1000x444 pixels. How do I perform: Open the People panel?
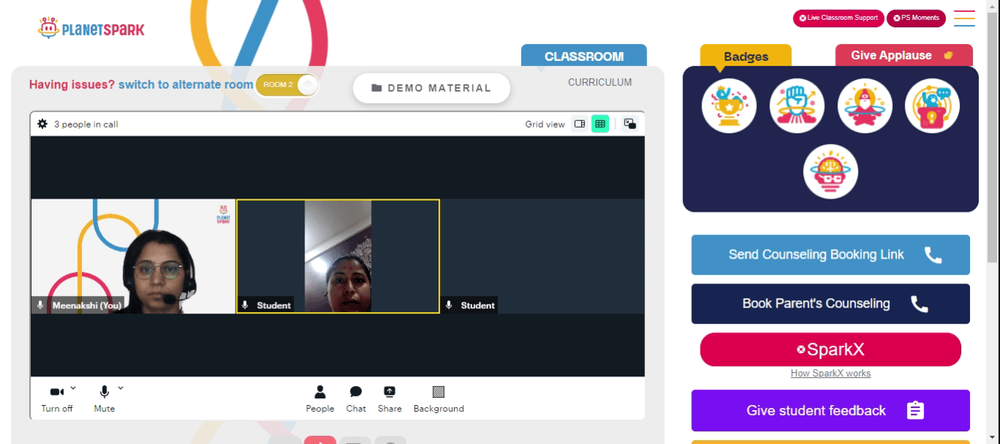point(320,399)
